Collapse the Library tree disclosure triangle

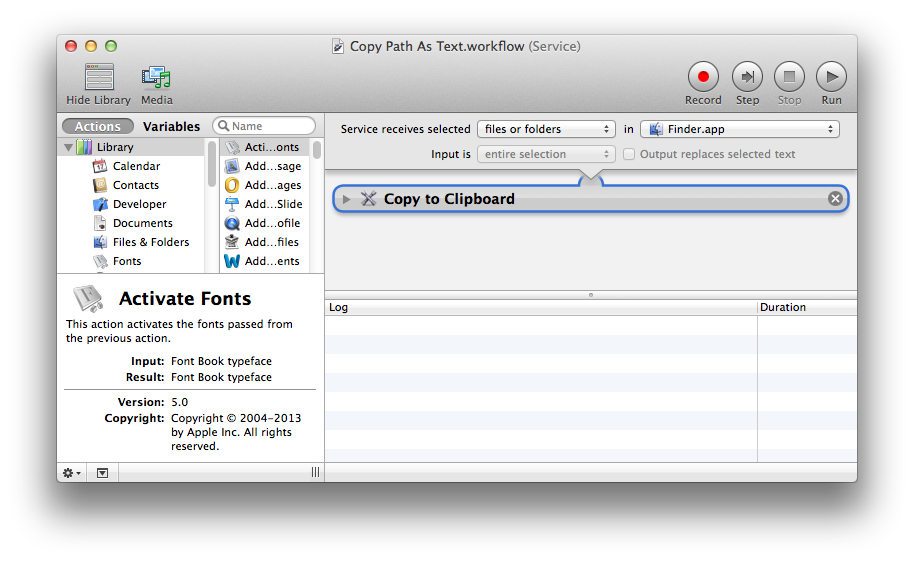[69, 148]
